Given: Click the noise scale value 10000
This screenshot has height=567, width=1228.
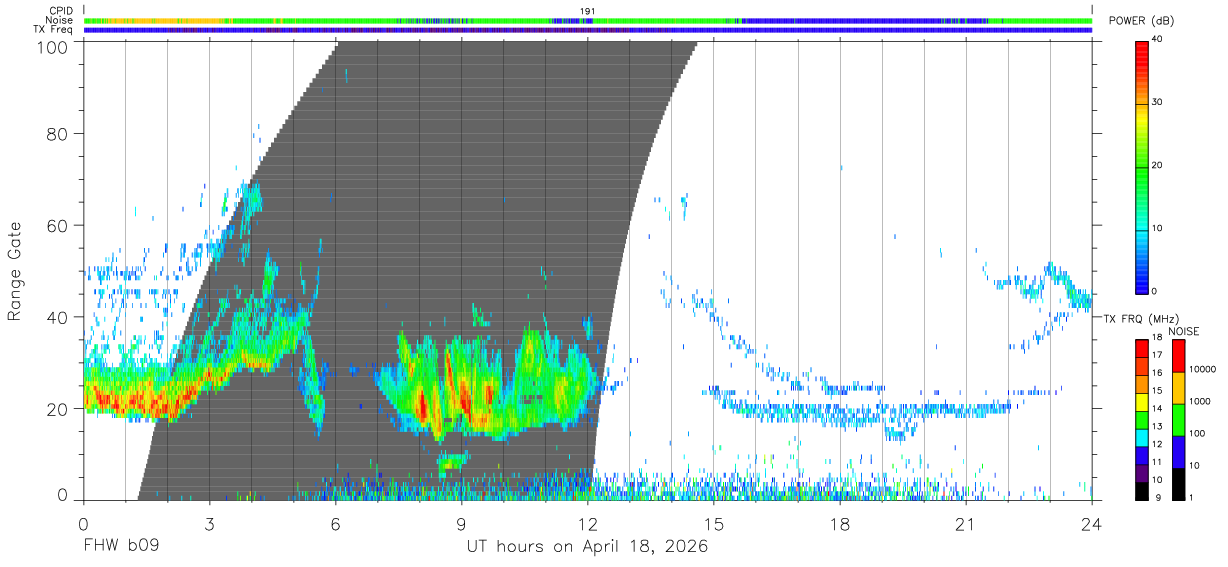Looking at the screenshot, I should pos(1204,370).
